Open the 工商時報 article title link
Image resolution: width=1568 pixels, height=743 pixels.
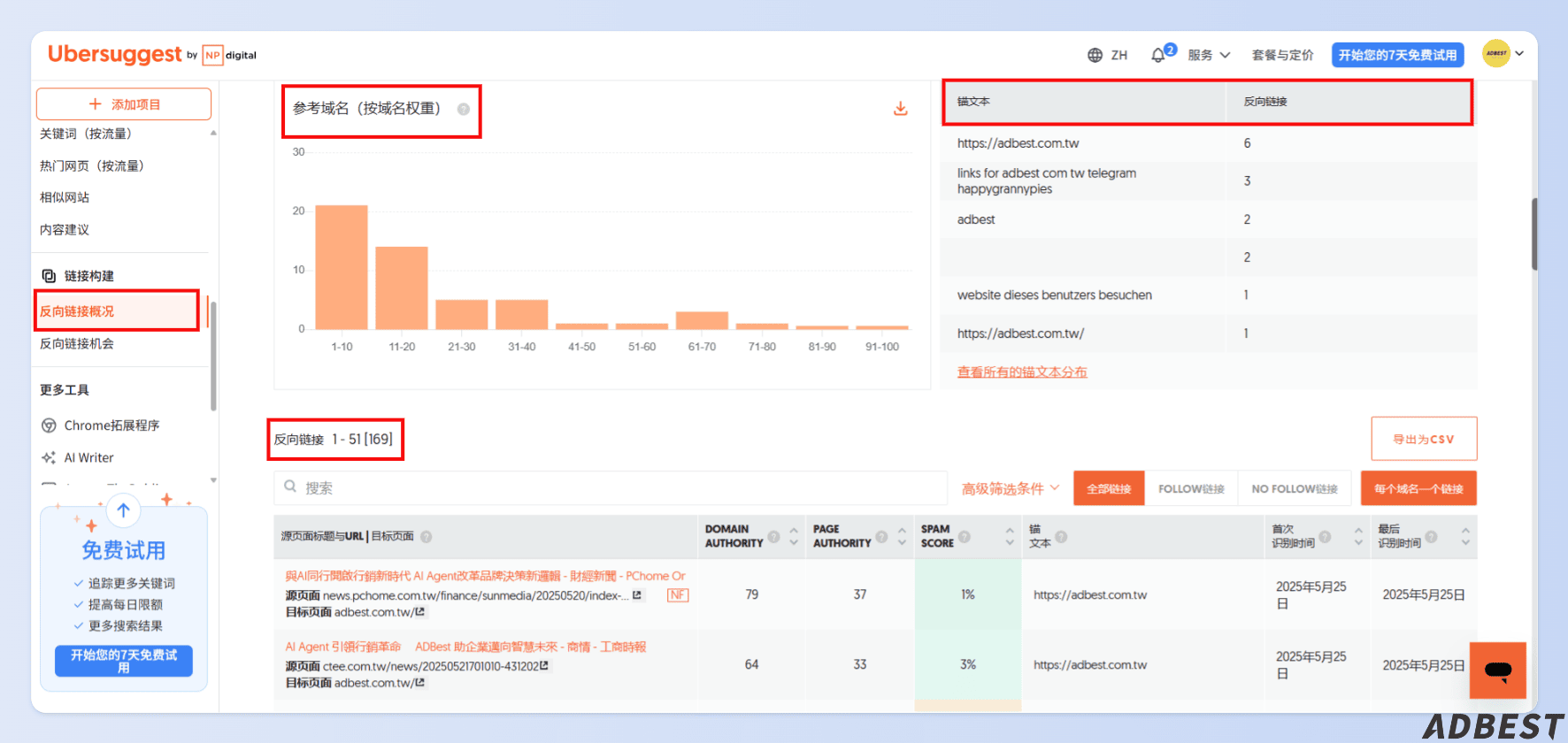click(465, 647)
